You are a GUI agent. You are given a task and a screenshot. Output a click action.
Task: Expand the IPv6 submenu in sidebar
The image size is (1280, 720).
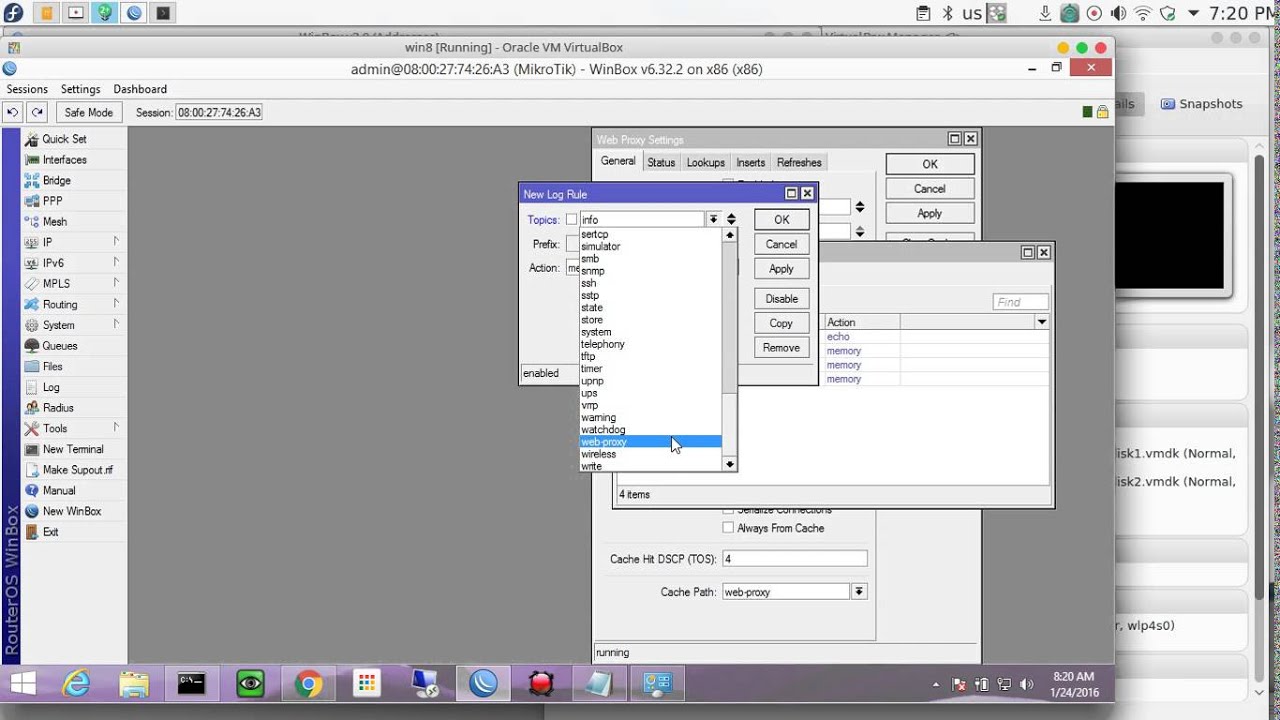click(x=116, y=263)
